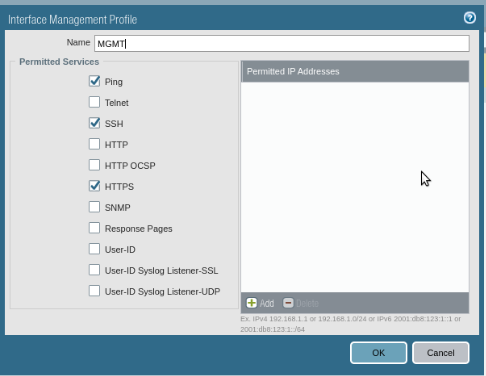The width and height of the screenshot is (486, 376).
Task: Click the Permitted IP Addresses column header
Action: (x=355, y=71)
